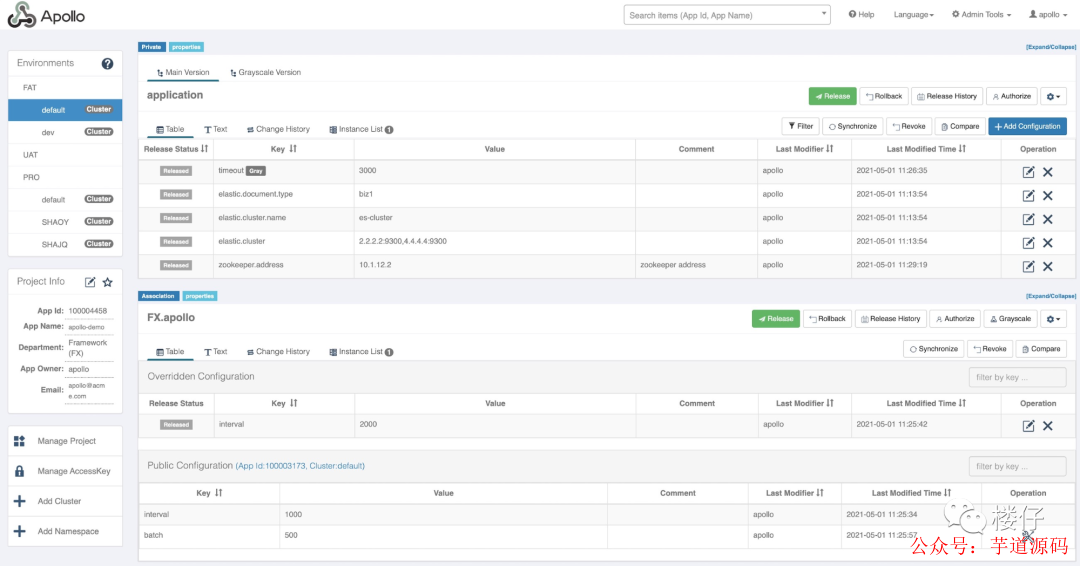
Task: Edit elastic.cluster.name entry
Action: [1028, 219]
